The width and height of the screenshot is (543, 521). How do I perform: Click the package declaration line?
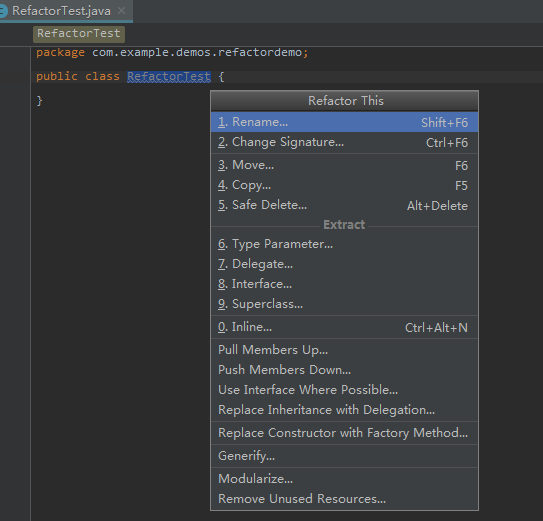172,53
